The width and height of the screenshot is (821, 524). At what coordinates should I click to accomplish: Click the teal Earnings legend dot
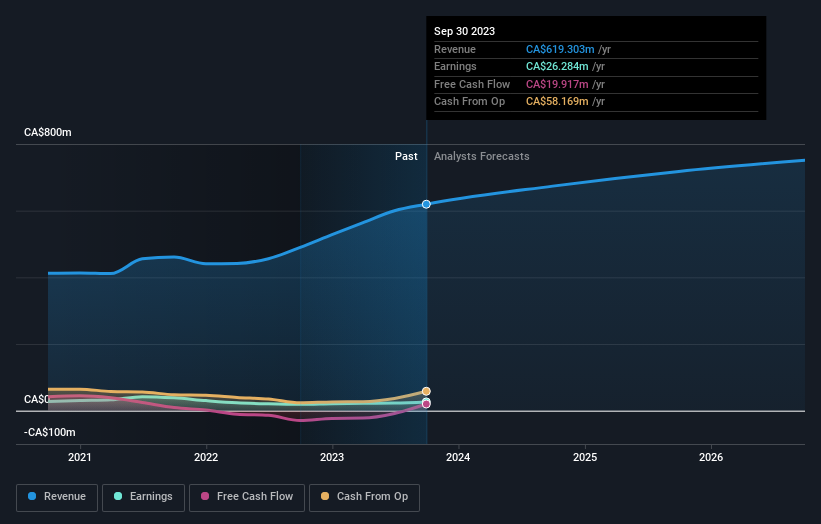(x=118, y=496)
